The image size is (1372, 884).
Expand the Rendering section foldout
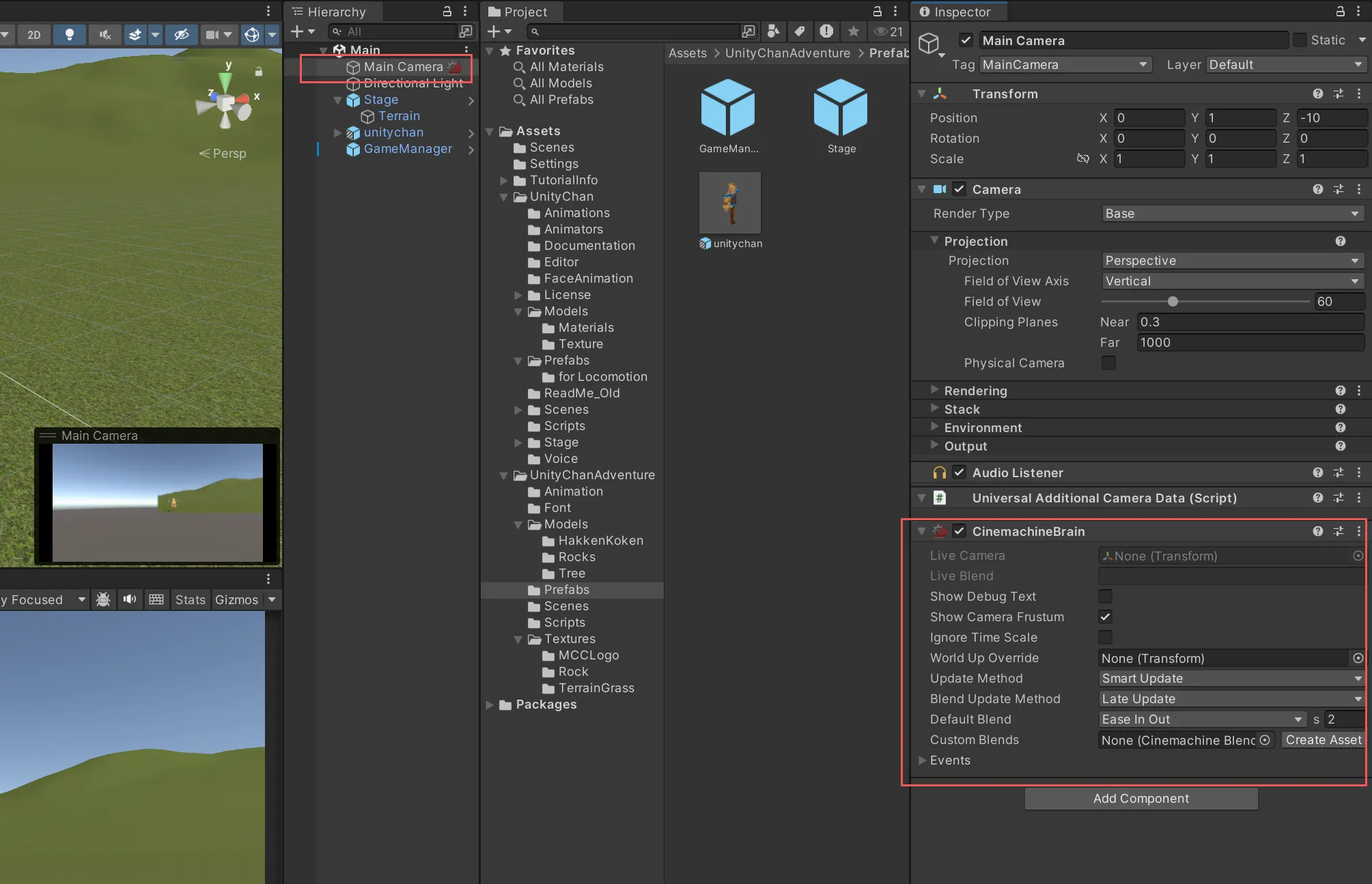pos(934,390)
